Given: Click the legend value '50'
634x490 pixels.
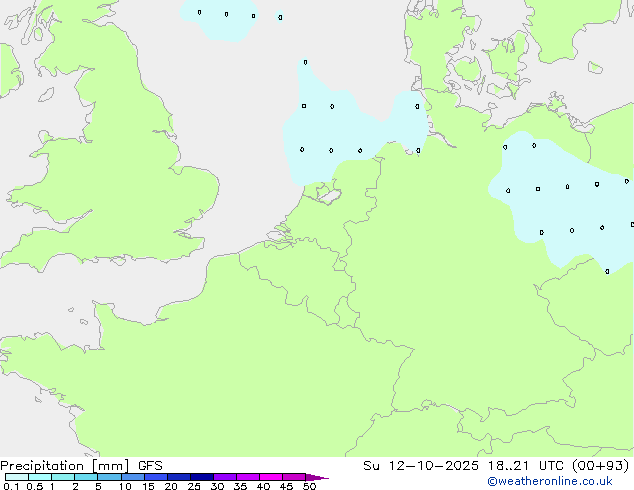Looking at the screenshot, I should click(x=309, y=486).
